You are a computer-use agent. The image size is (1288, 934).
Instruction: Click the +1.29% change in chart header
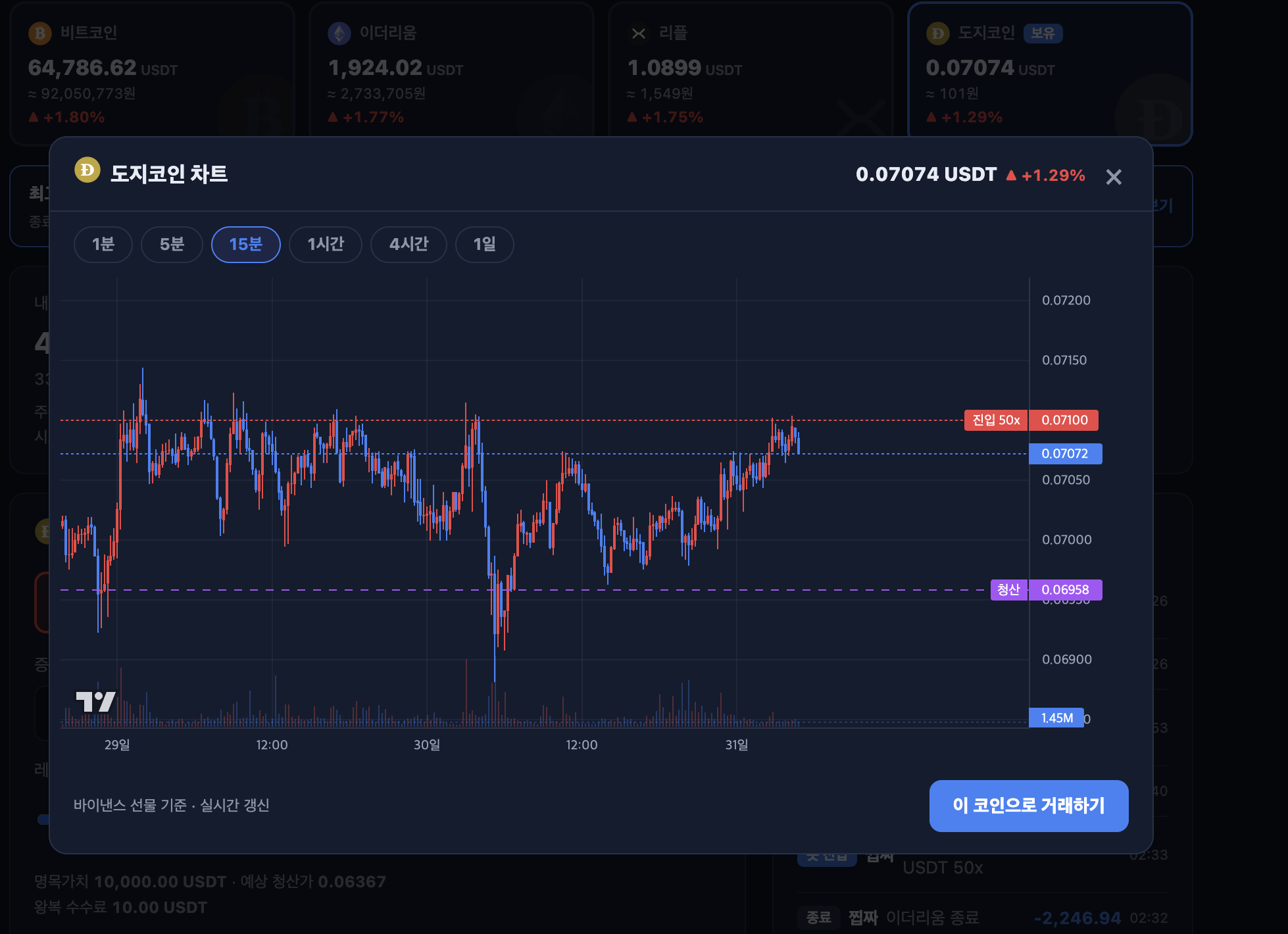pos(1053,176)
